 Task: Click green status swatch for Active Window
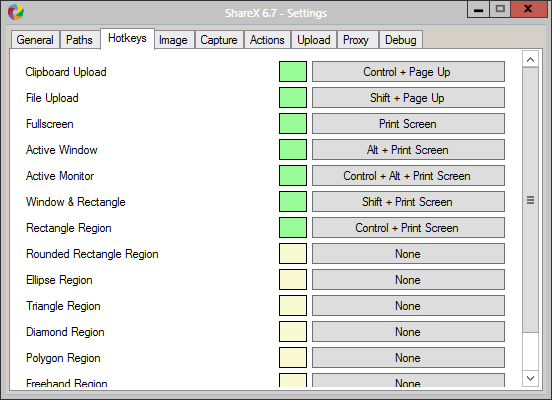coord(293,150)
